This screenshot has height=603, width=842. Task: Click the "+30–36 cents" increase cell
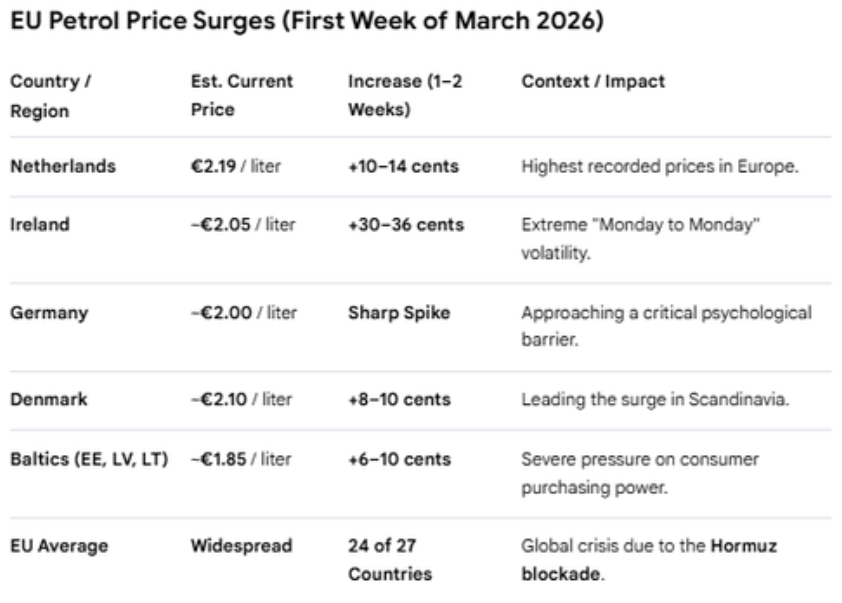pyautogui.click(x=406, y=225)
